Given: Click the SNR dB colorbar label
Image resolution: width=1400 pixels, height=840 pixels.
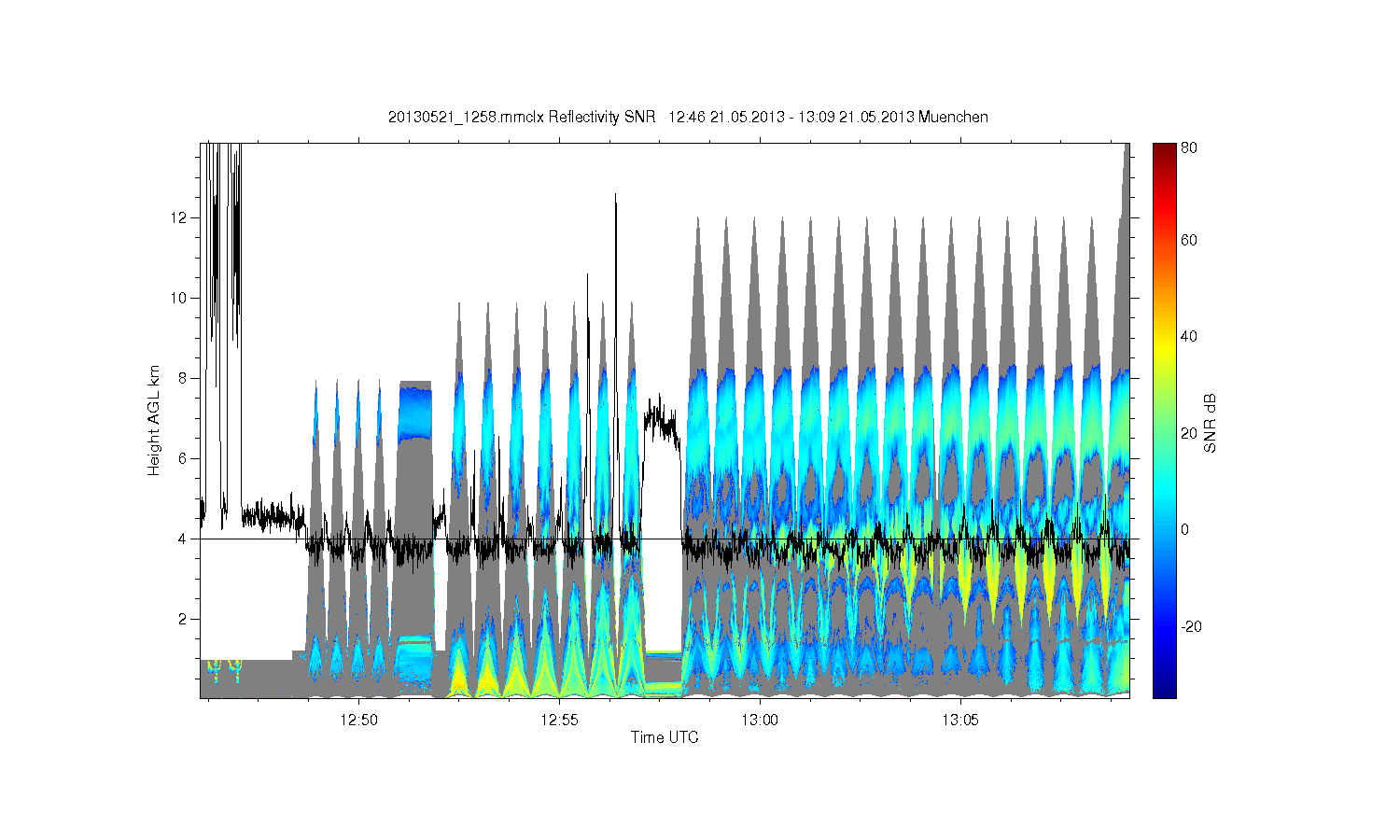Looking at the screenshot, I should tap(1211, 422).
